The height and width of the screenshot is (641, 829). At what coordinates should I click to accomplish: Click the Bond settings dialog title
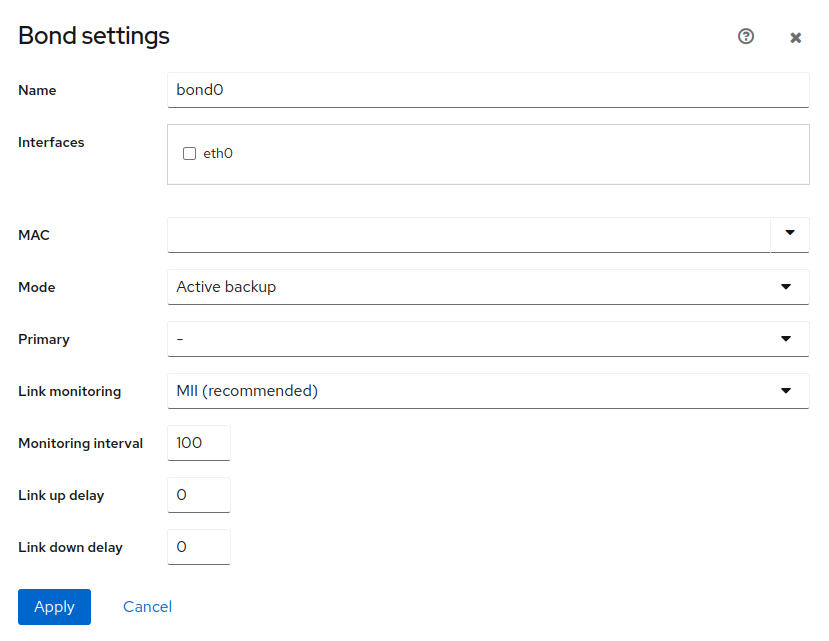[94, 36]
